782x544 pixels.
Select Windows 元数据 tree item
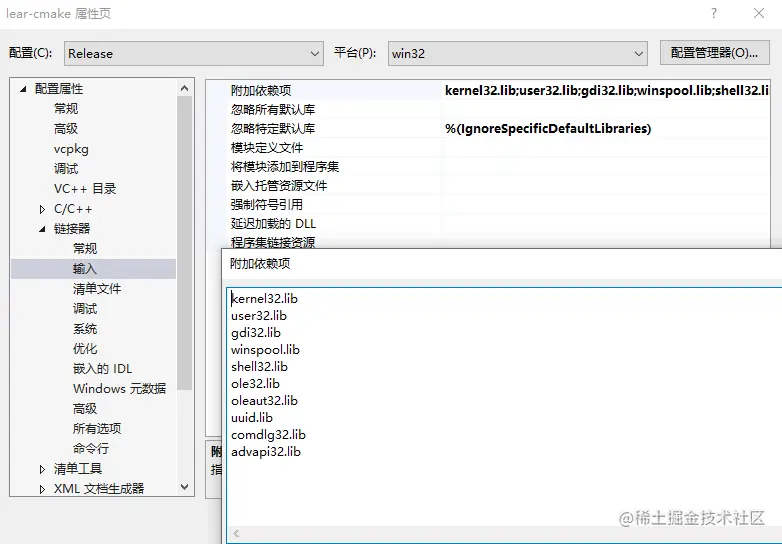pos(119,388)
